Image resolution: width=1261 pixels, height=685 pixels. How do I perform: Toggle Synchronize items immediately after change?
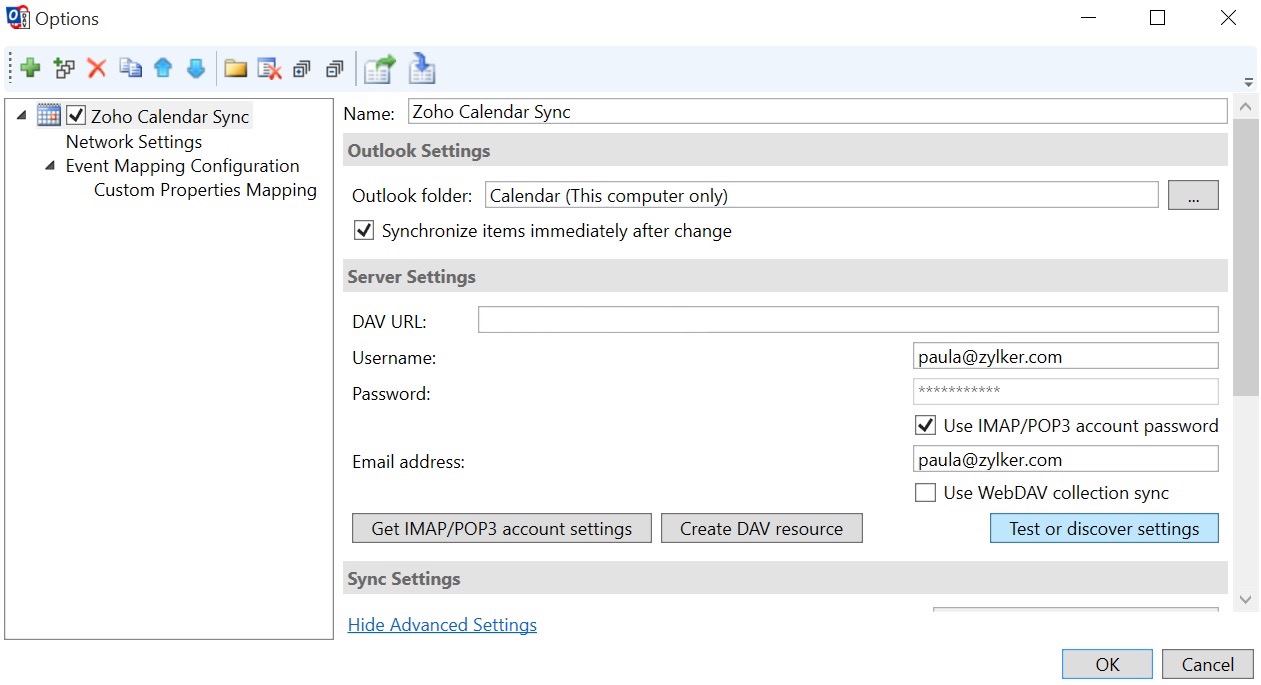364,231
